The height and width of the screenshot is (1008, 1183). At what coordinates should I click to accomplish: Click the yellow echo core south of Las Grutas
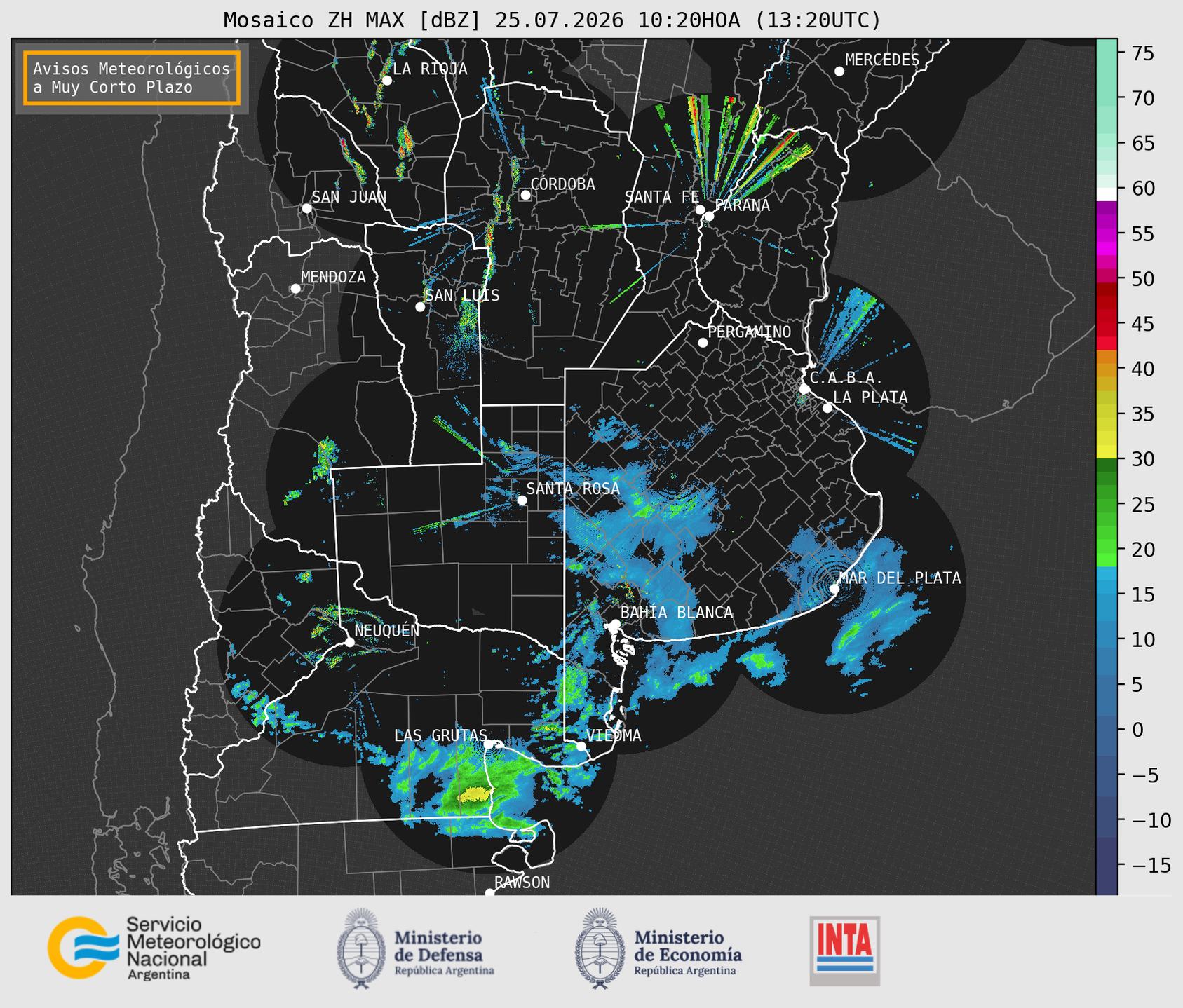[474, 795]
